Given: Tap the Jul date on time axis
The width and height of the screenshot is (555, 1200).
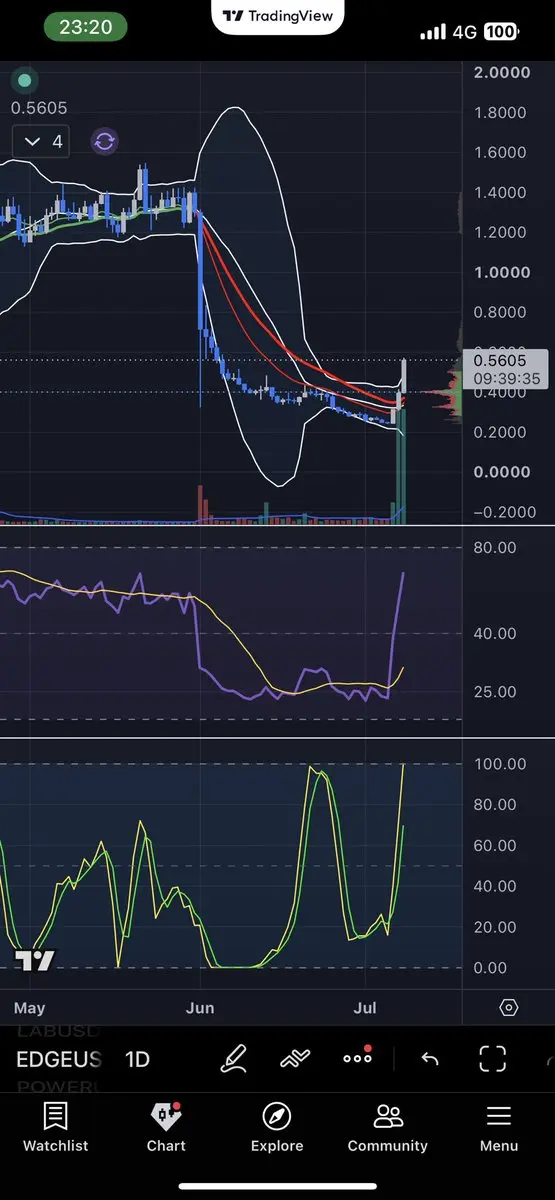Looking at the screenshot, I should pos(366,1007).
